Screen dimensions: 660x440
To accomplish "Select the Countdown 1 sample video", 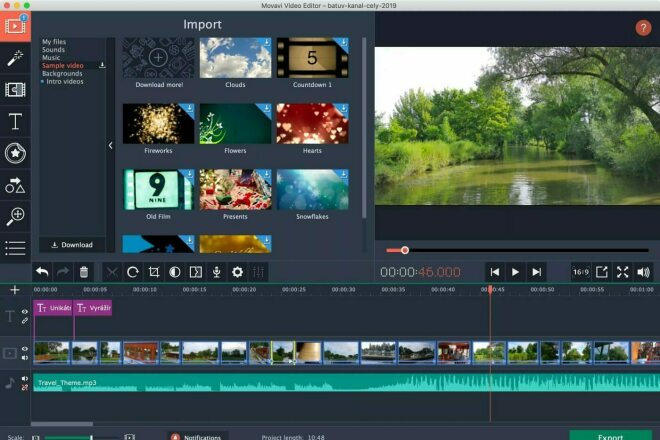I will pos(312,58).
